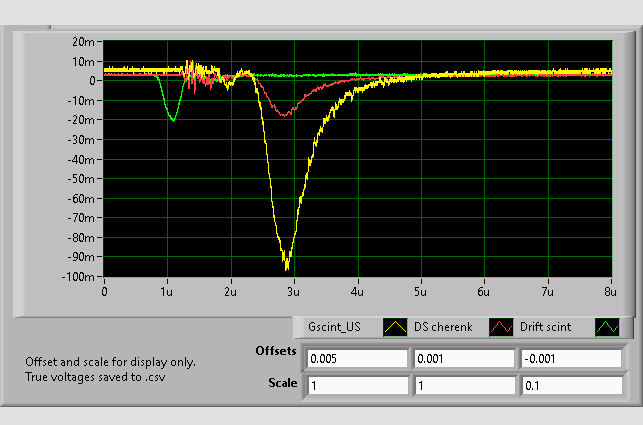
Task: Select the Gscint_US legend label
Action: [334, 326]
